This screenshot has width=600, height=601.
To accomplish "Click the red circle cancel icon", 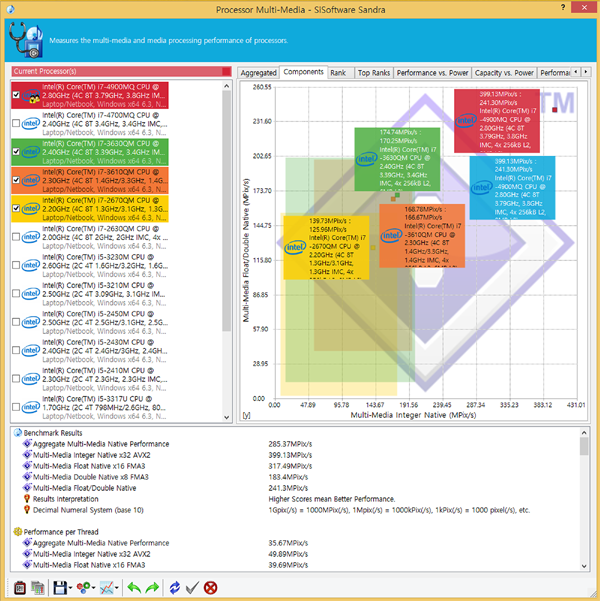I will tap(210, 588).
